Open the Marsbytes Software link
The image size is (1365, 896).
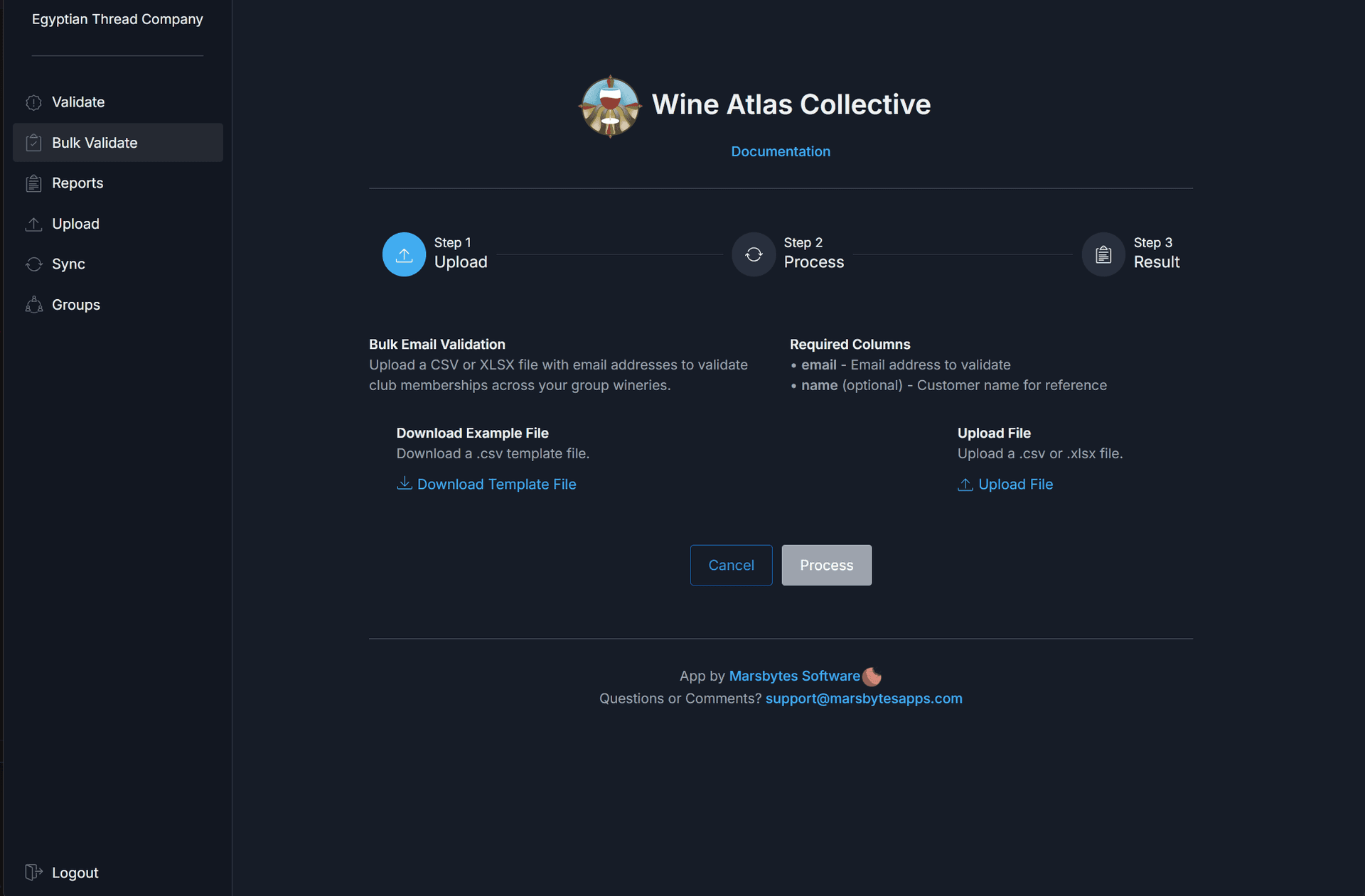click(x=794, y=676)
